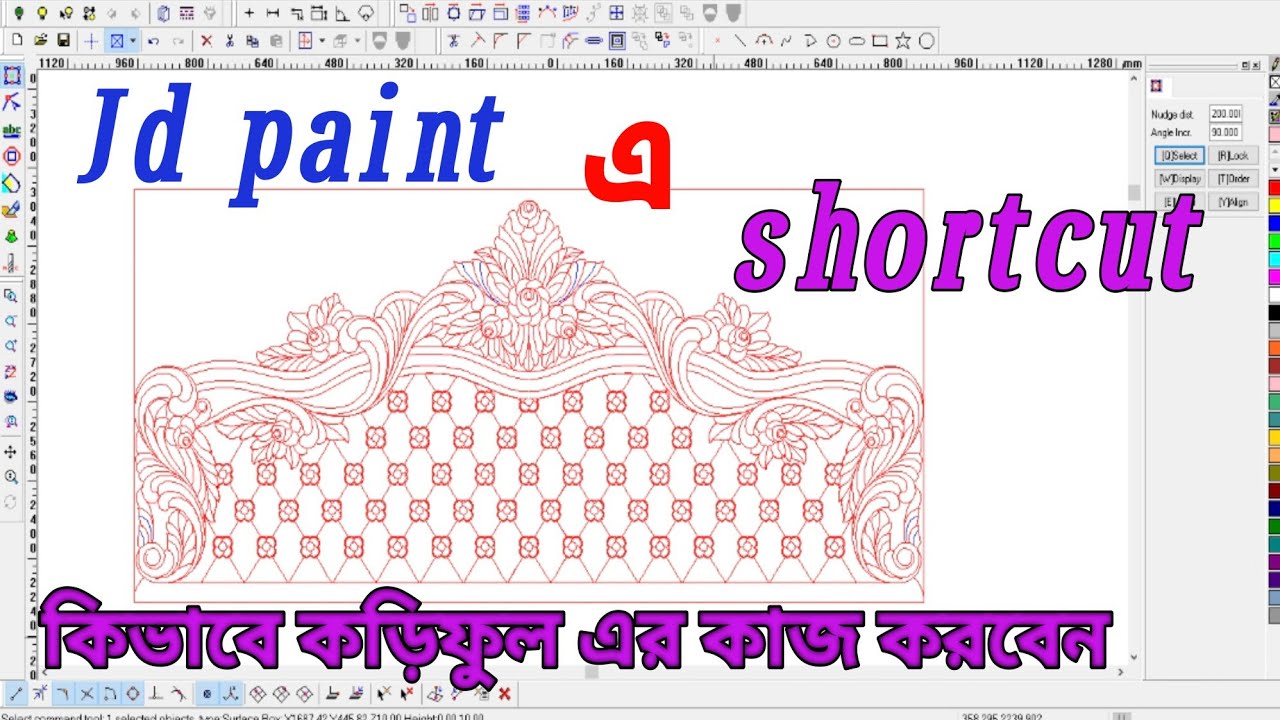This screenshot has height=720, width=1280.
Task: Choose the angle dimension tool
Action: point(343,13)
